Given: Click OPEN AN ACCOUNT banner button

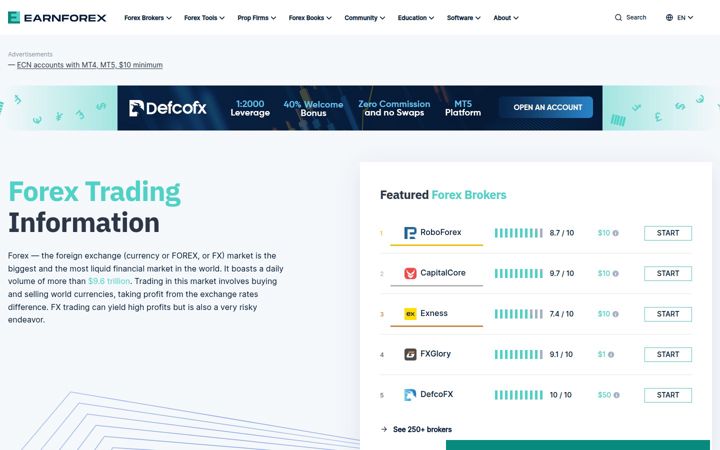Looking at the screenshot, I should [546, 107].
